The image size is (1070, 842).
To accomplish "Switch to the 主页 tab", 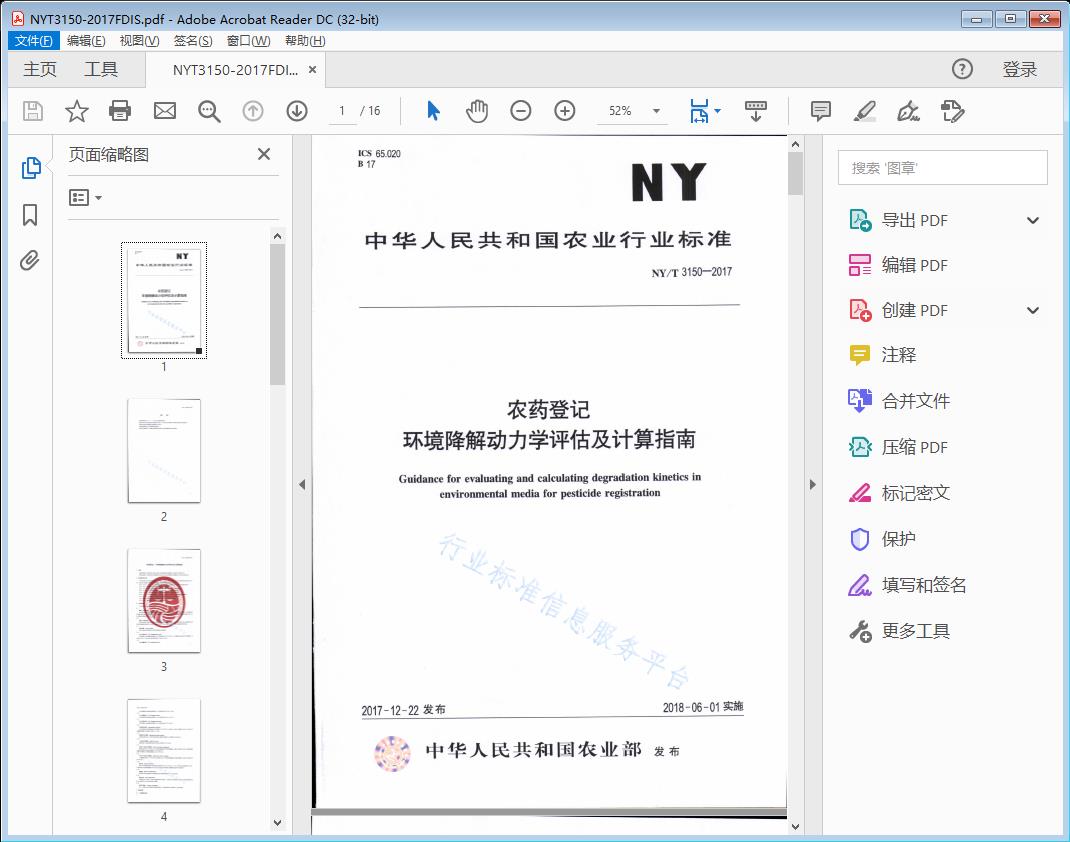I will (x=39, y=69).
